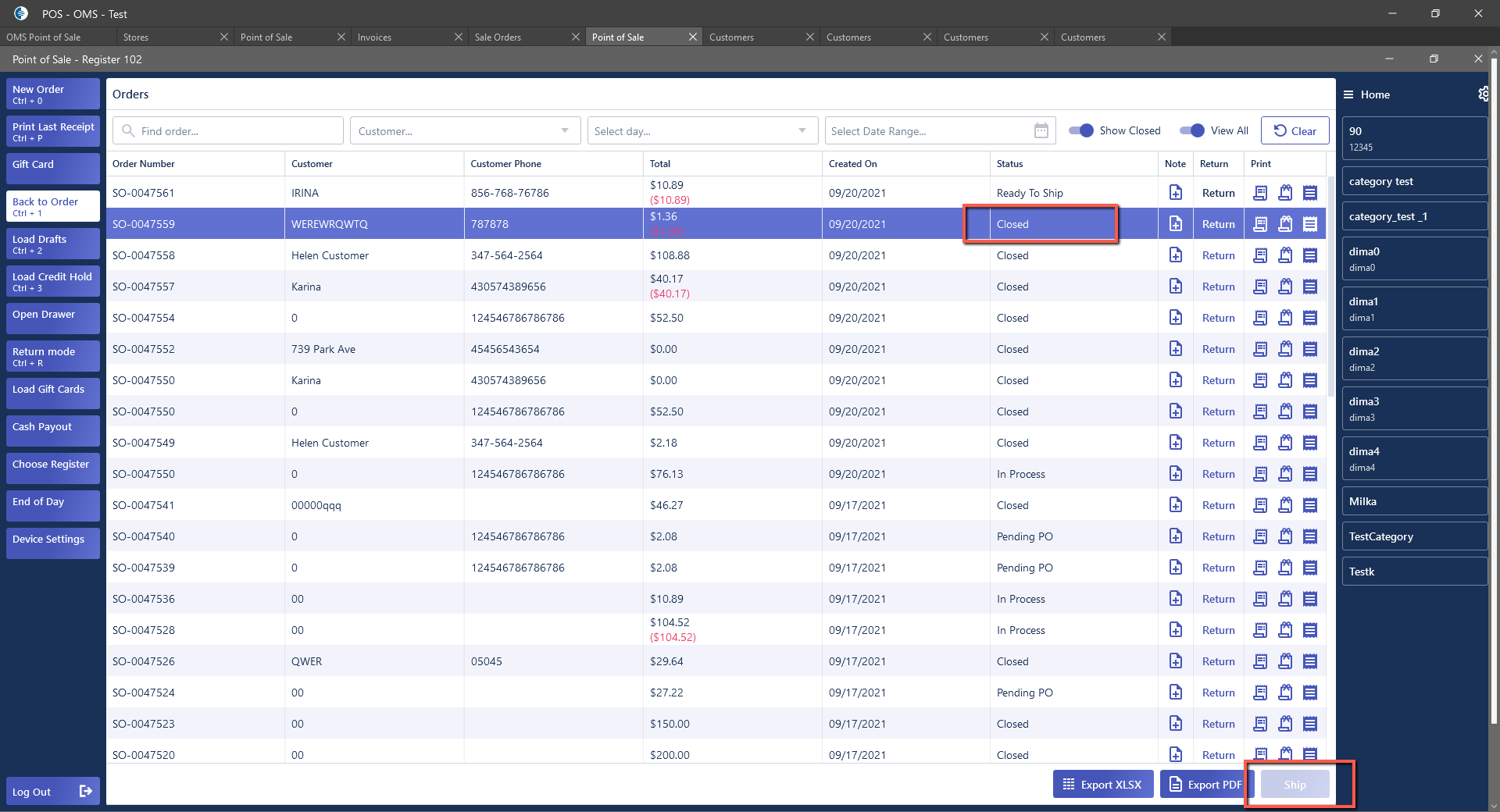The width and height of the screenshot is (1500, 812).
Task: Expand the Customer dropdown filter
Action: [565, 131]
